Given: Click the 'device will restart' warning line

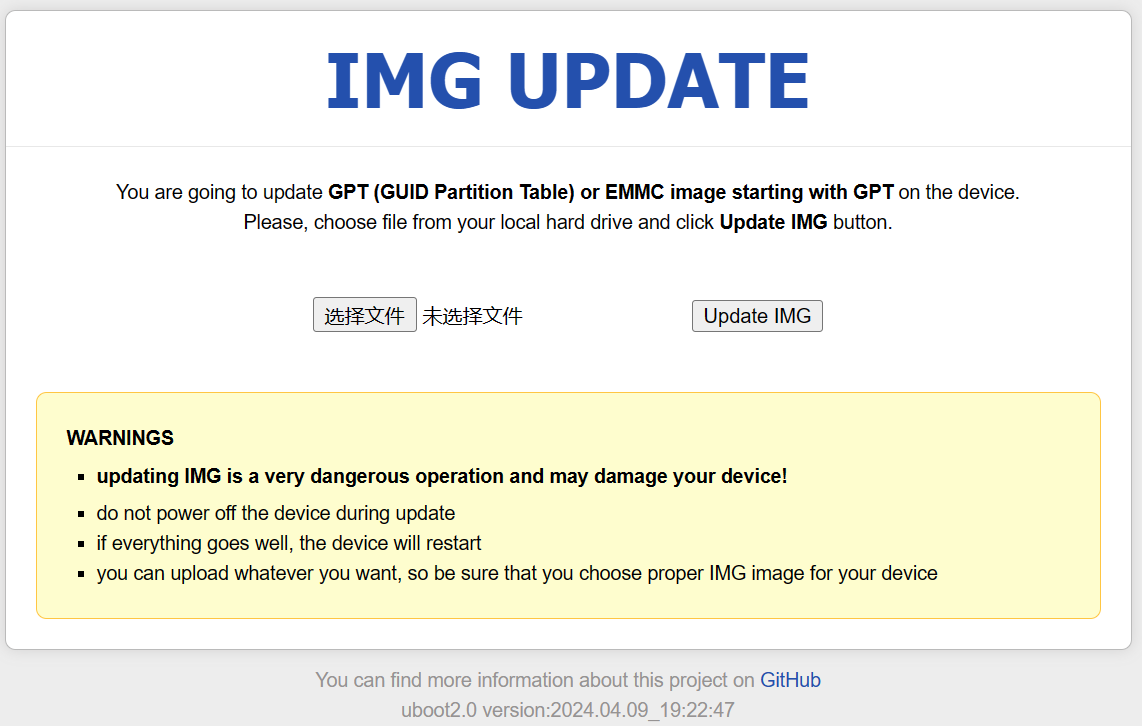Looking at the screenshot, I should [288, 543].
